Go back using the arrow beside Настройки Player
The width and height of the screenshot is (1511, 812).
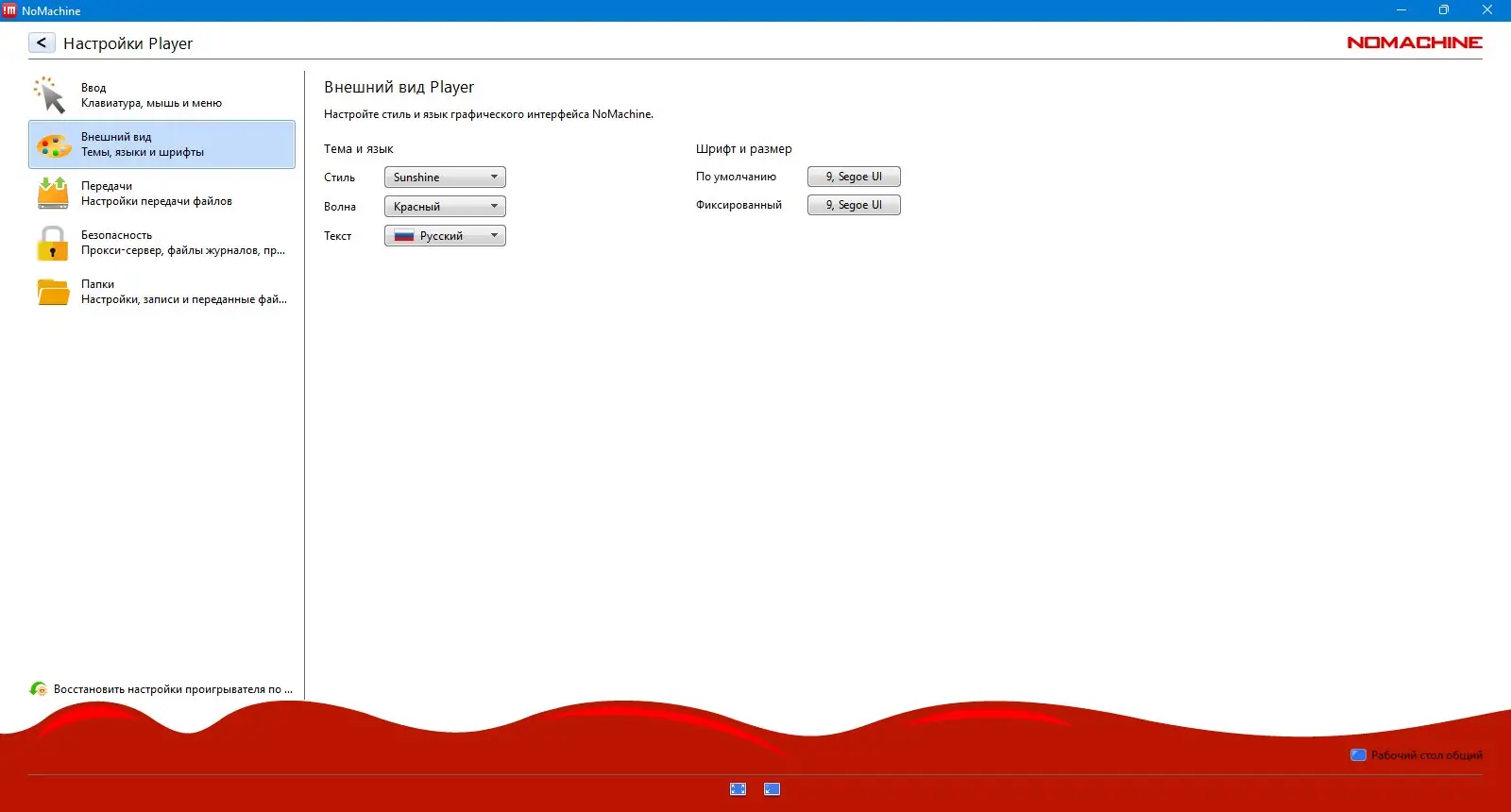coord(42,42)
